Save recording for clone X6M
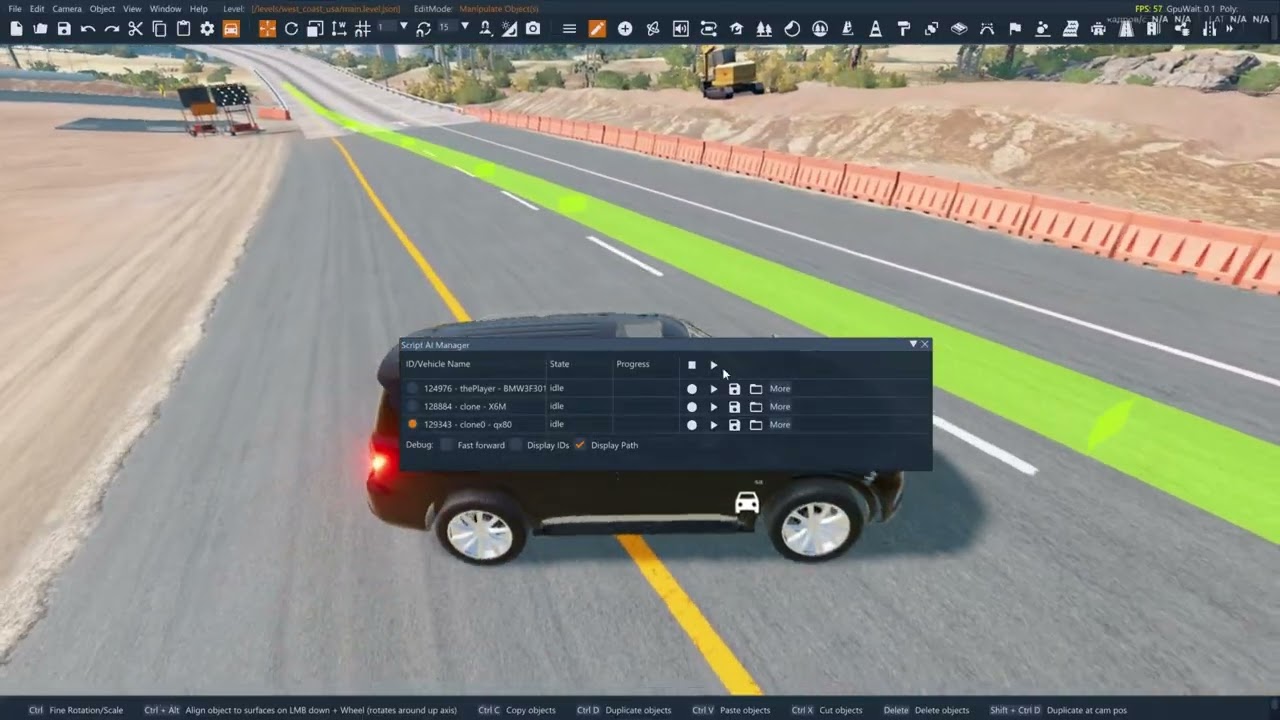The width and height of the screenshot is (1280, 720). click(x=734, y=407)
